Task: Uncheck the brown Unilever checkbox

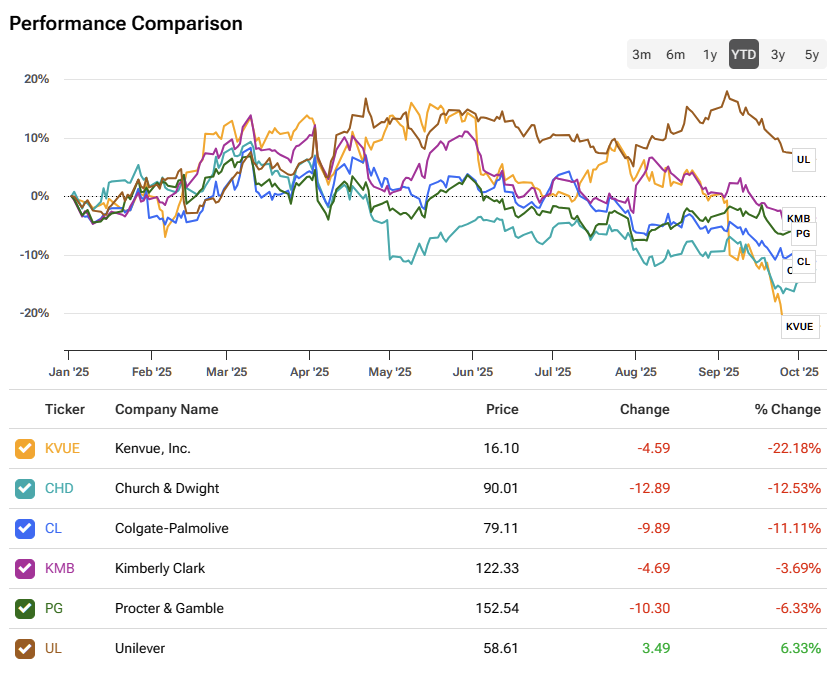Action: click(25, 648)
